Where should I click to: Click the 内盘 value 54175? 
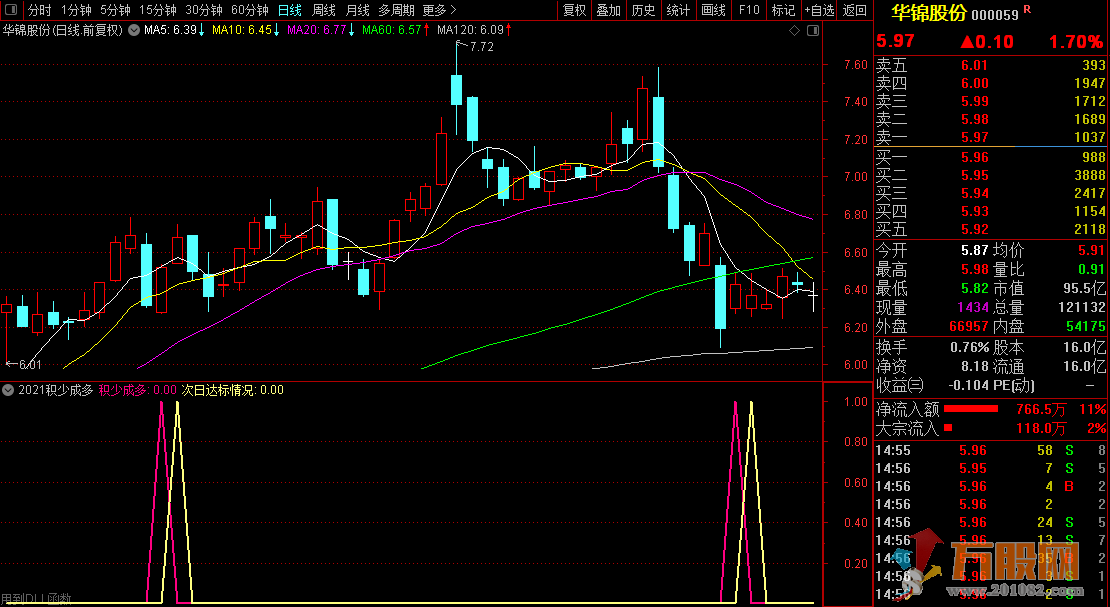tap(1086, 327)
